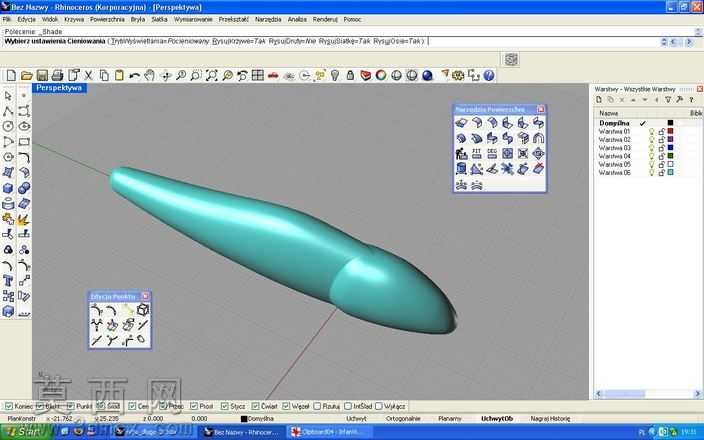Switch to Bez Nazwy Rhinoceros taskbar button
Screen dimensions: 704x440
241,432
